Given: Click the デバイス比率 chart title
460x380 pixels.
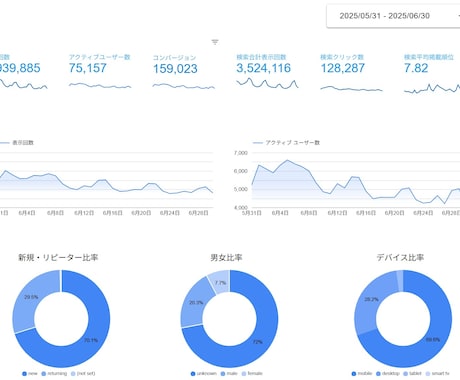Looking at the screenshot, I should (x=400, y=257).
